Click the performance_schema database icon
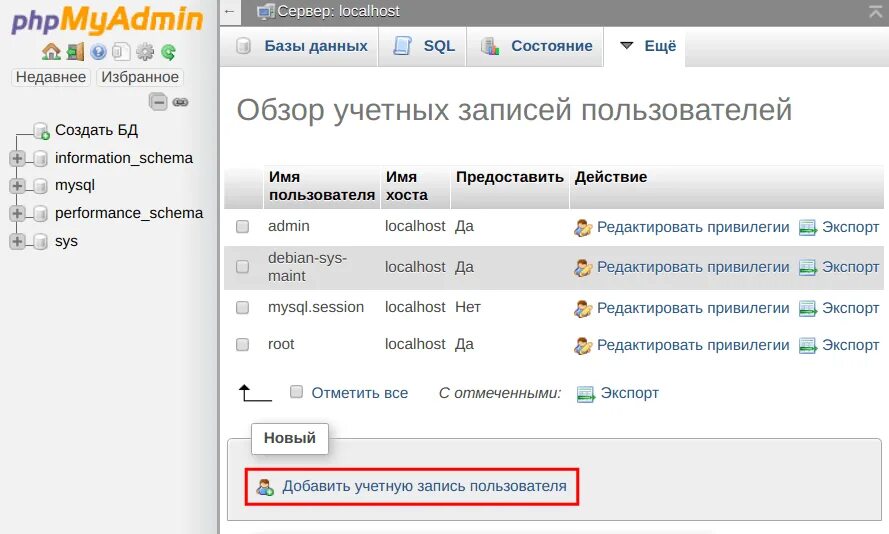The width and height of the screenshot is (889, 534). tap(40, 214)
